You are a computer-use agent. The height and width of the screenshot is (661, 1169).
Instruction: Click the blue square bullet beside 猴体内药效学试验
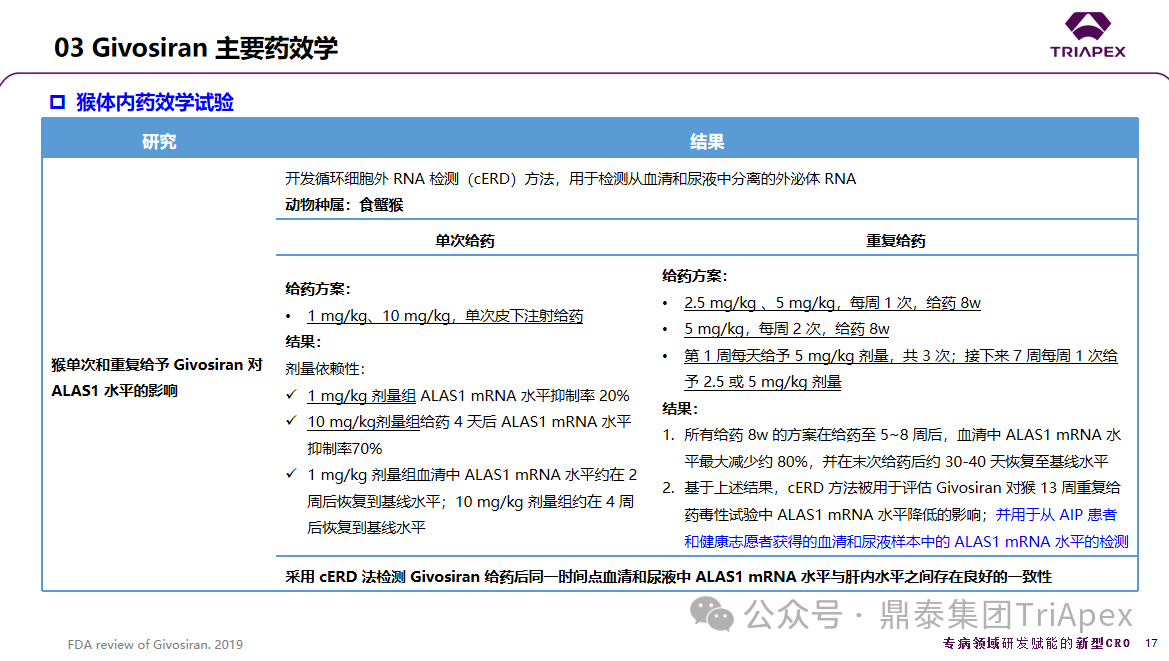tap(58, 102)
